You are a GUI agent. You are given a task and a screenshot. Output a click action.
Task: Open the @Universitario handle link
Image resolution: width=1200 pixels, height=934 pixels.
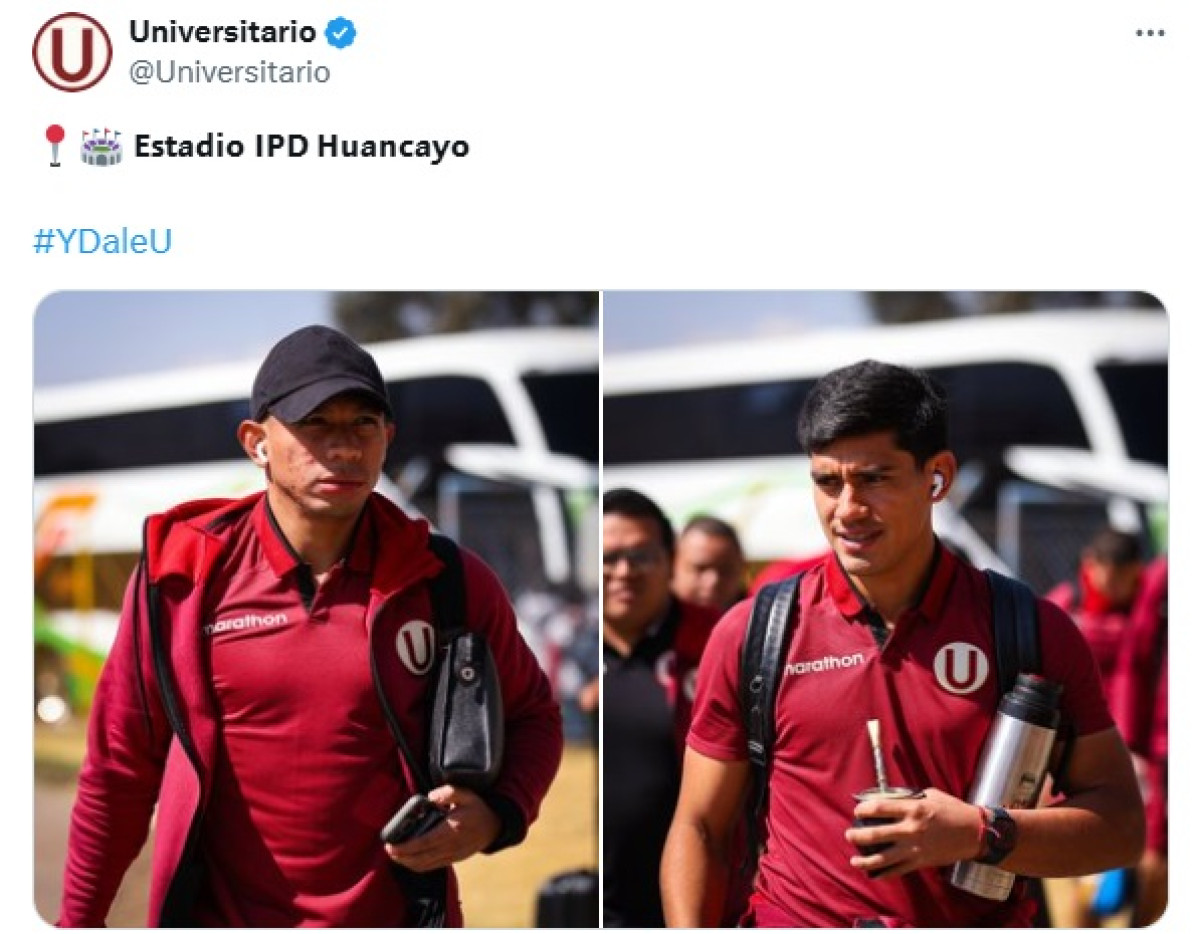[x=229, y=72]
